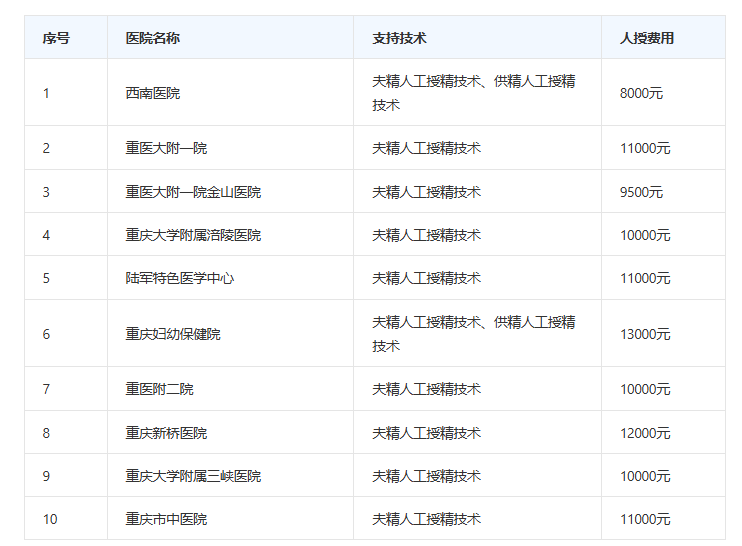
Task: Select the 陆军特色医学中心 cell
Action: (180, 278)
